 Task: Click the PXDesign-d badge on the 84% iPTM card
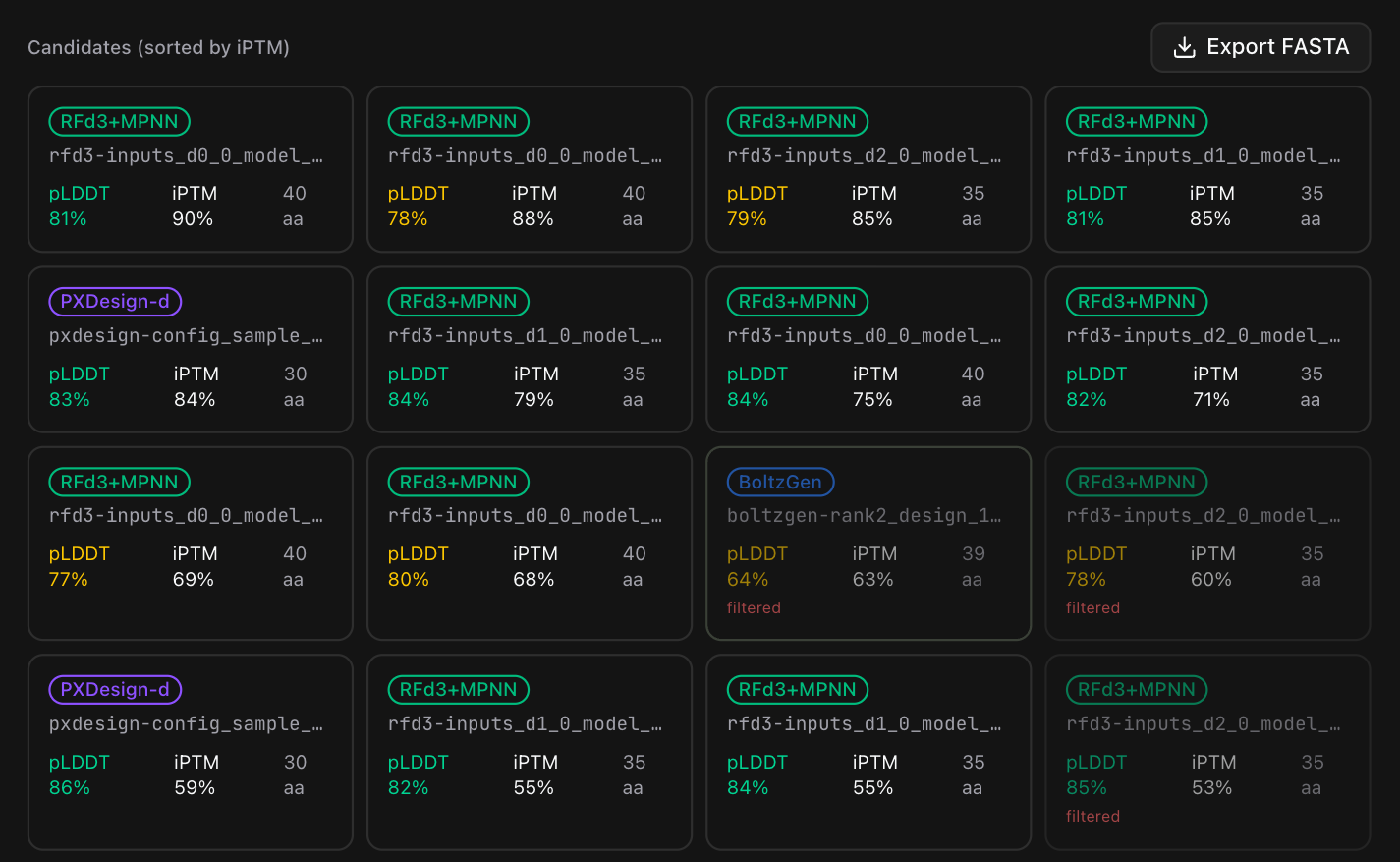point(115,302)
